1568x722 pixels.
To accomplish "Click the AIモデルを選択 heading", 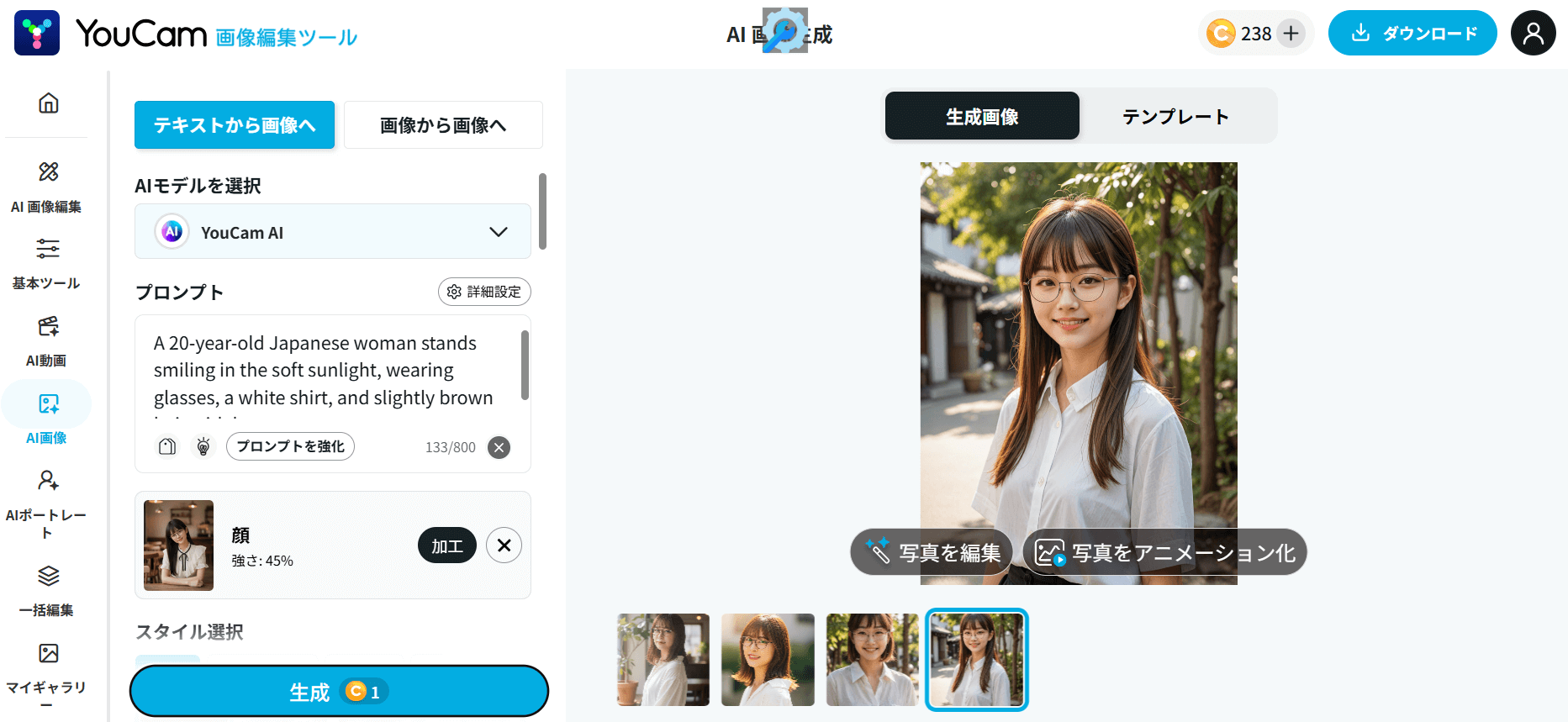I will click(198, 186).
